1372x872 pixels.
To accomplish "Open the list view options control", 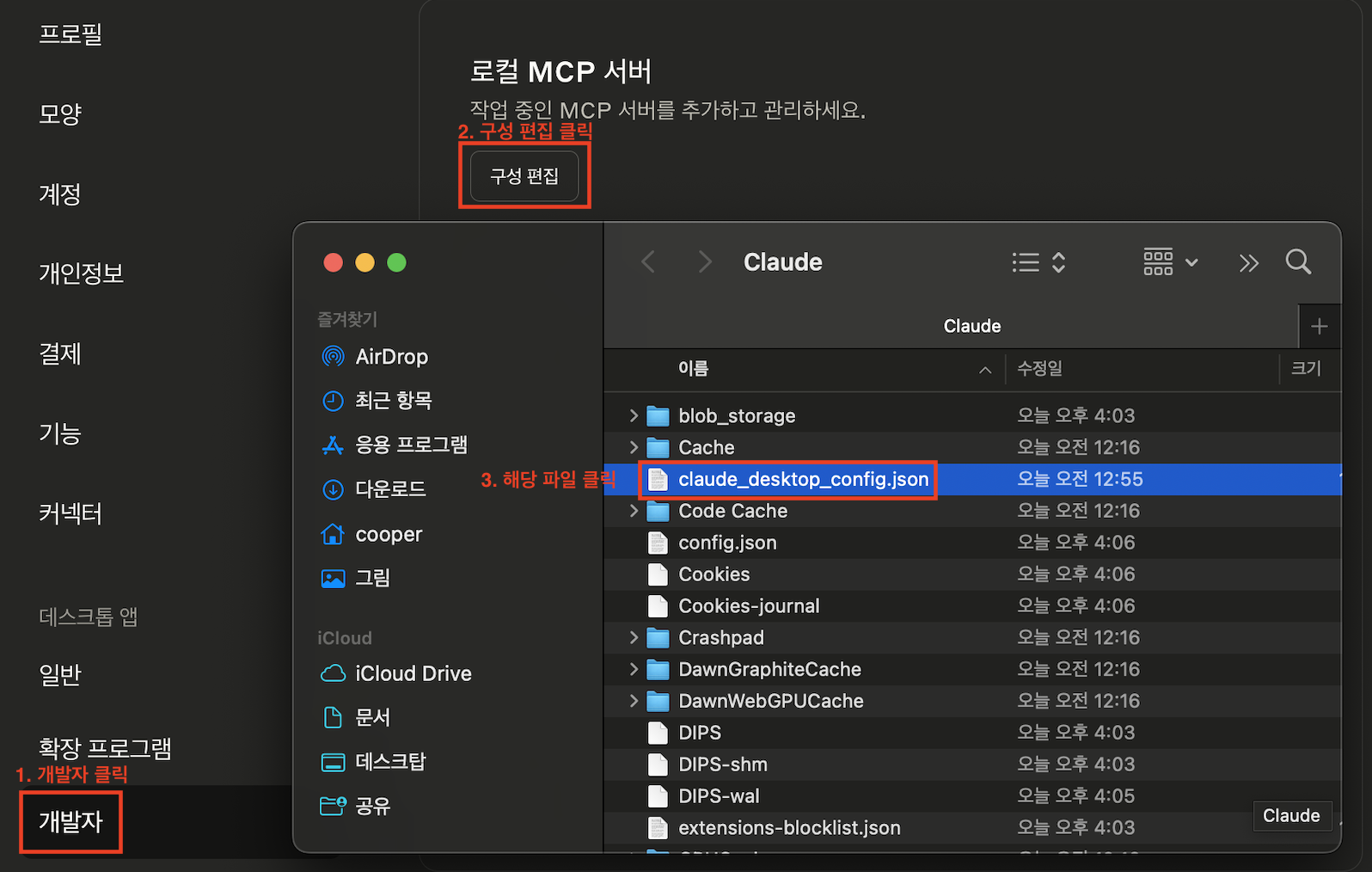I will point(1038,262).
